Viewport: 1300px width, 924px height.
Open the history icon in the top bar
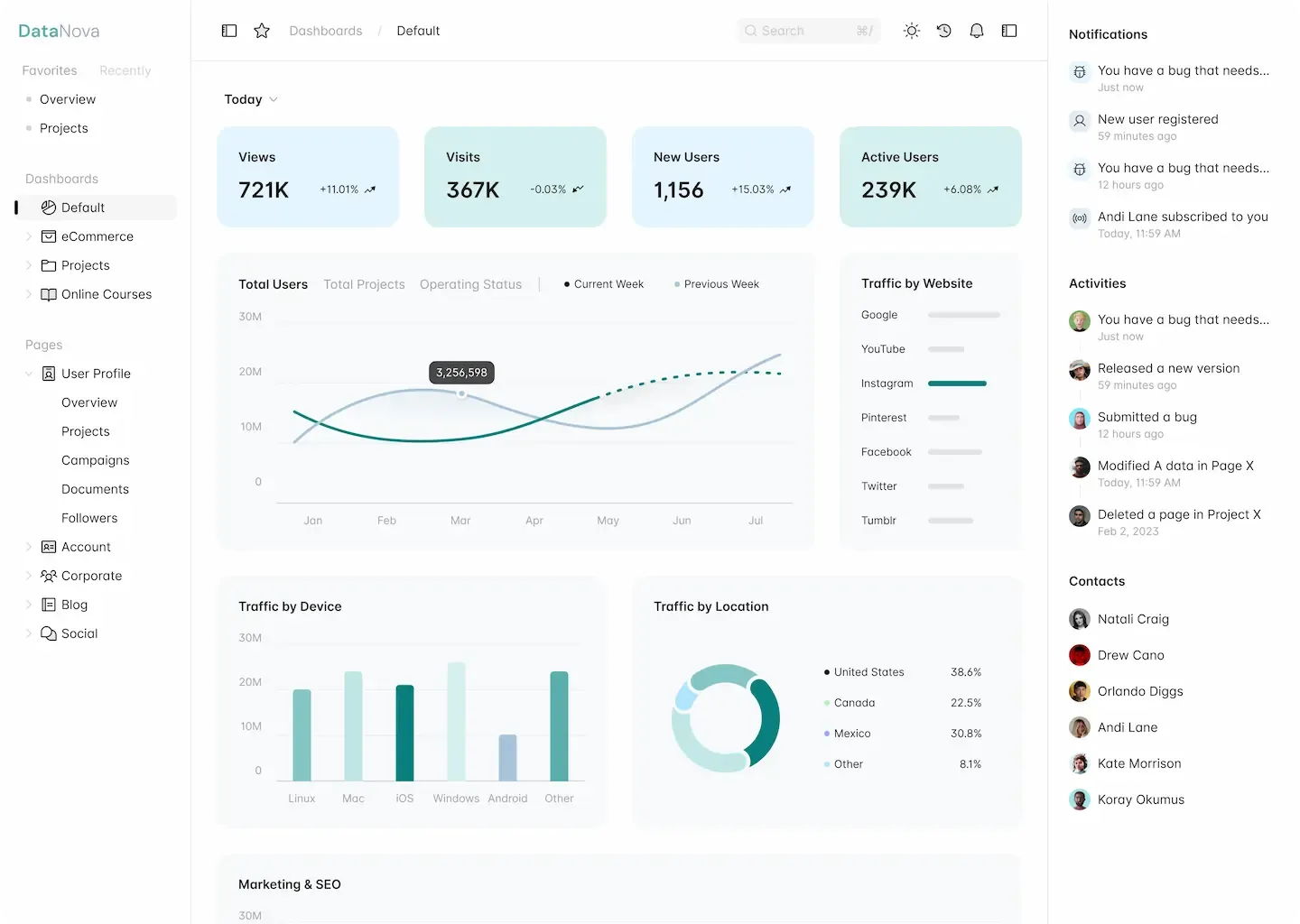pyautogui.click(x=943, y=30)
